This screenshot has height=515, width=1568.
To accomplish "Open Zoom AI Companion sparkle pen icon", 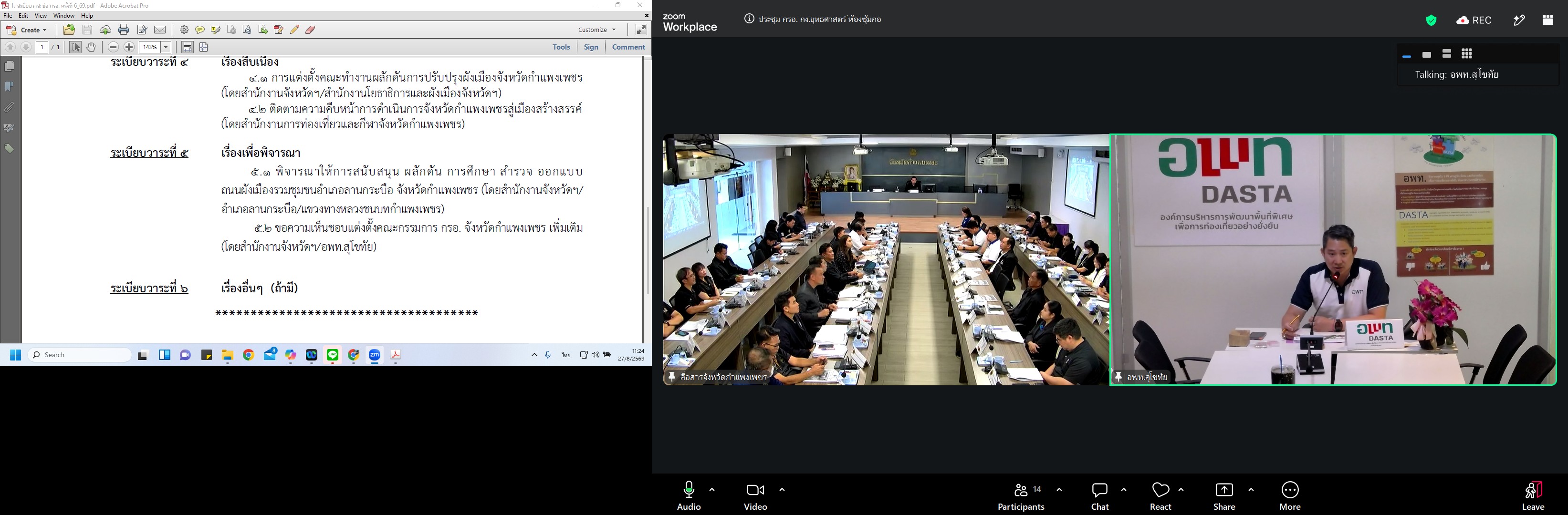I will point(1519,20).
